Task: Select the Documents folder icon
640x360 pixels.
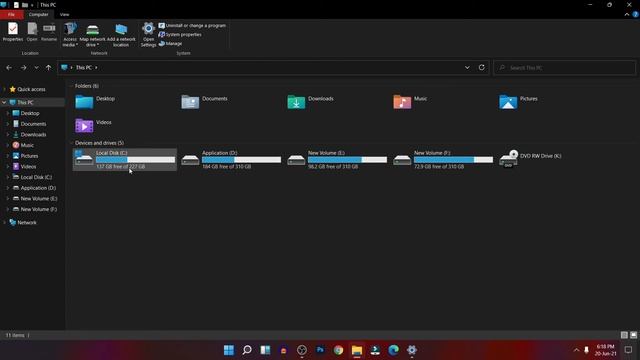Action: tap(190, 102)
